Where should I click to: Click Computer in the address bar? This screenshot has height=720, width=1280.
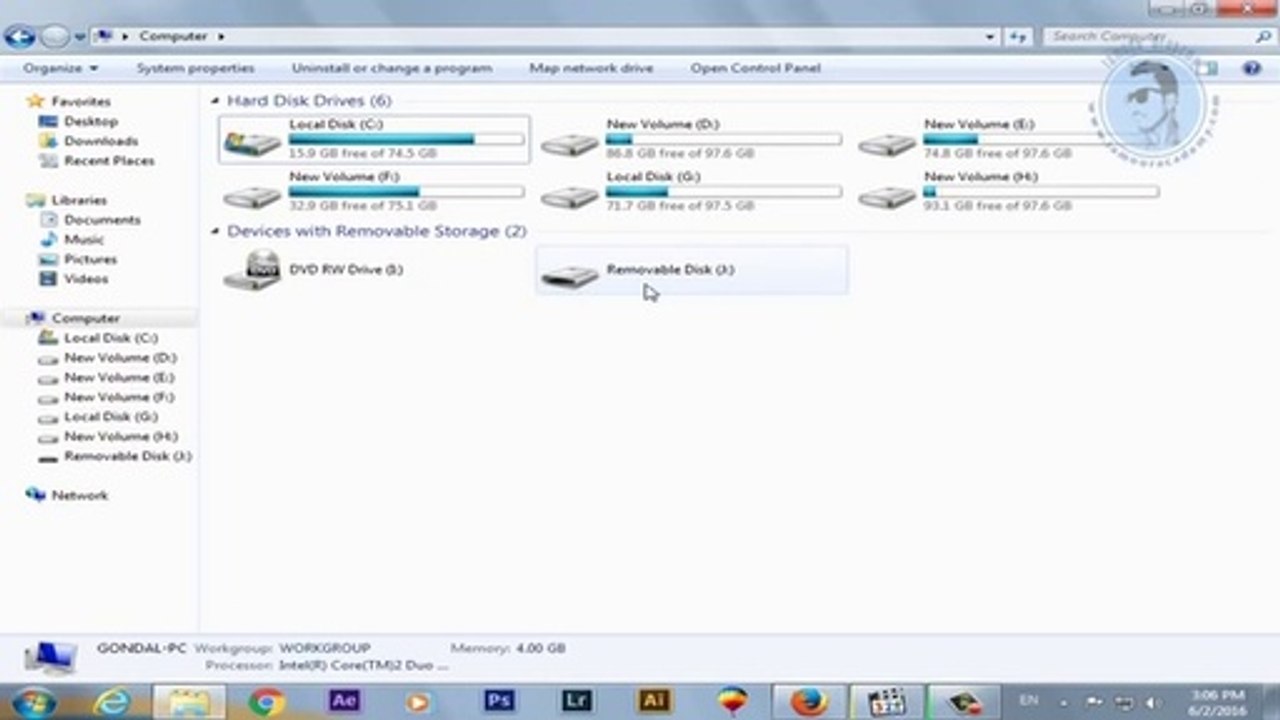pyautogui.click(x=173, y=37)
